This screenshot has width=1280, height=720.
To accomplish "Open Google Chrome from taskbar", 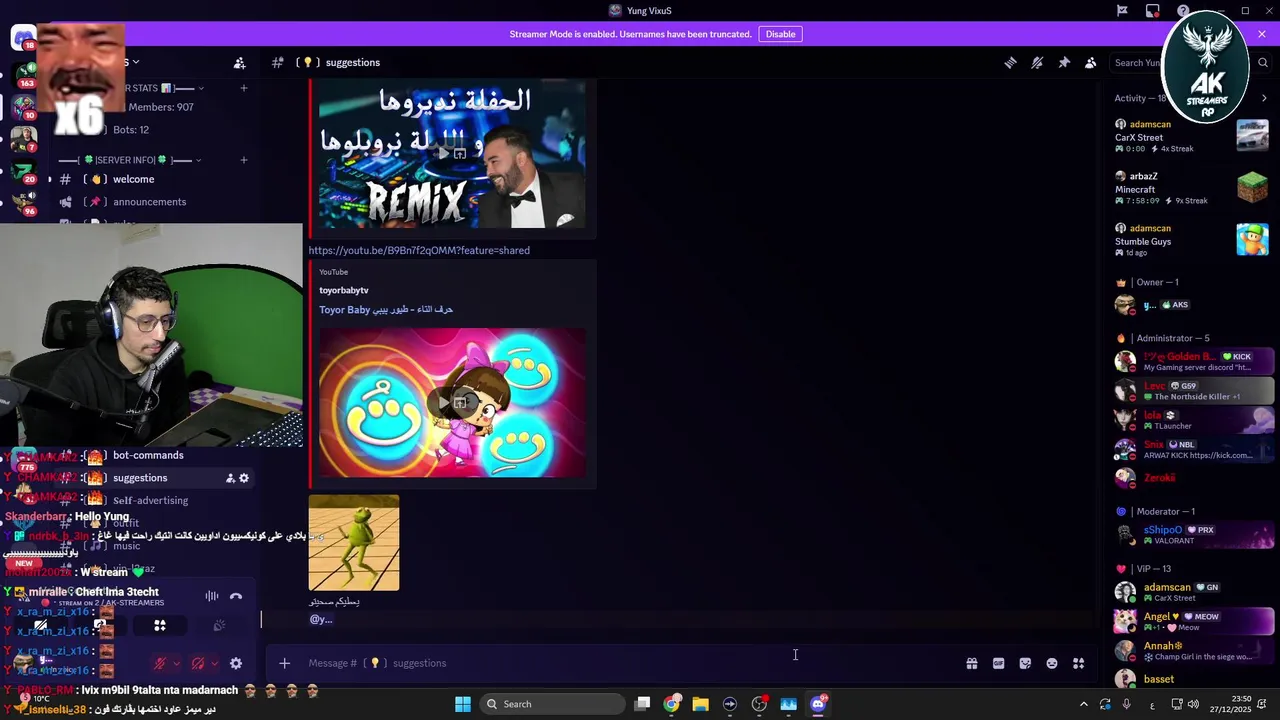I will (x=672, y=704).
